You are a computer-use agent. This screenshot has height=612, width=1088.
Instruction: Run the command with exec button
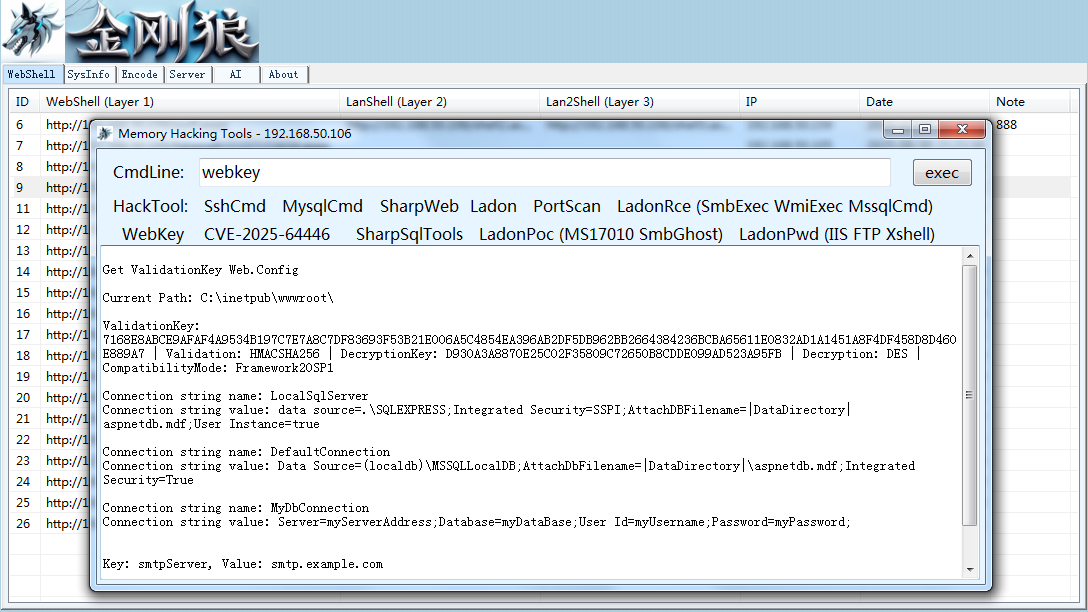[942, 173]
